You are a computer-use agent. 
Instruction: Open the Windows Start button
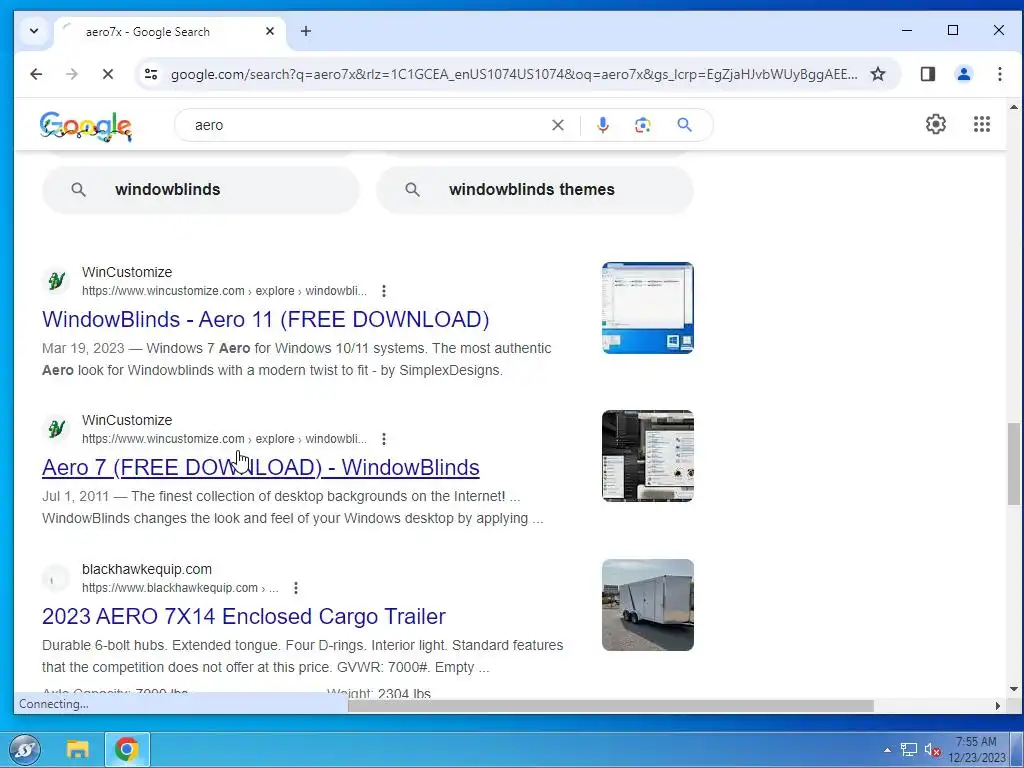(25, 750)
